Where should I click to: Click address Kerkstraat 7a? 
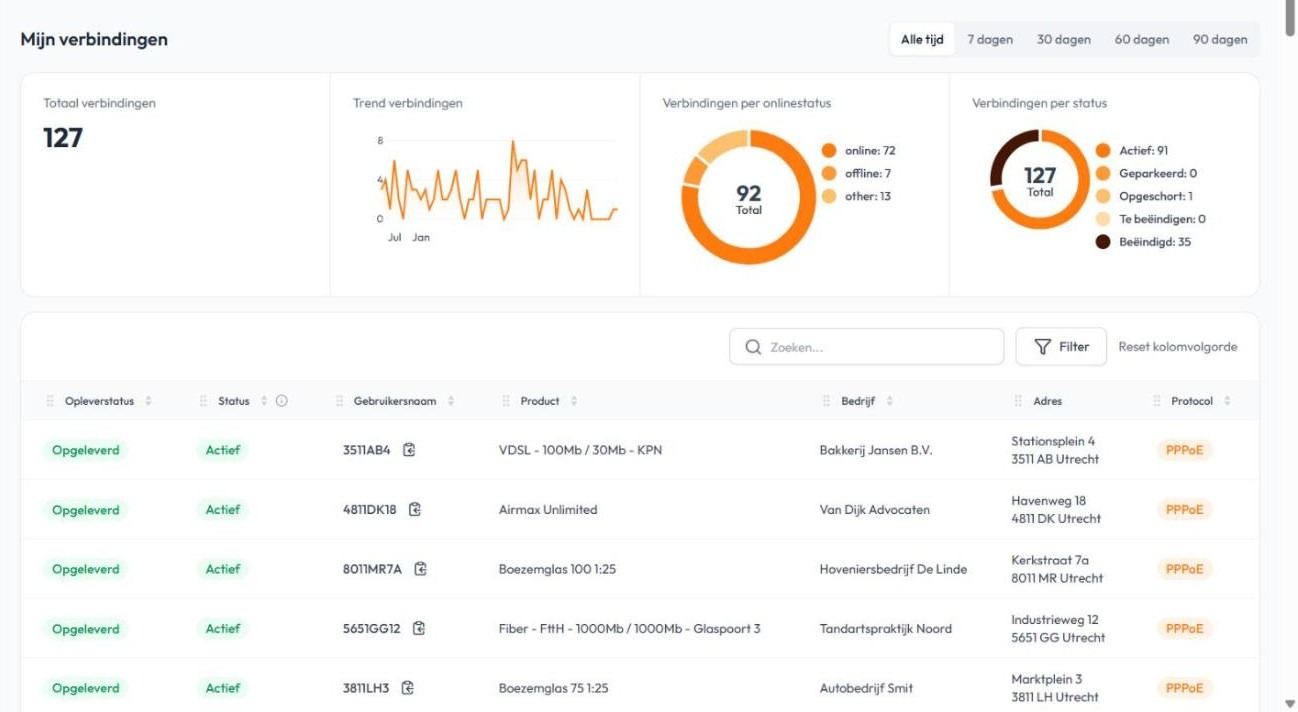click(x=1050, y=561)
